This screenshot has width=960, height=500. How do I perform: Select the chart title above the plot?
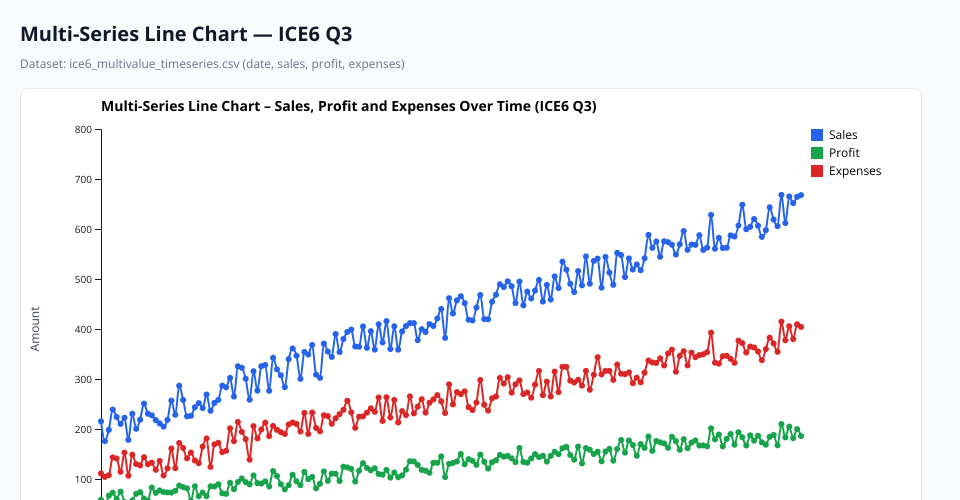click(349, 106)
